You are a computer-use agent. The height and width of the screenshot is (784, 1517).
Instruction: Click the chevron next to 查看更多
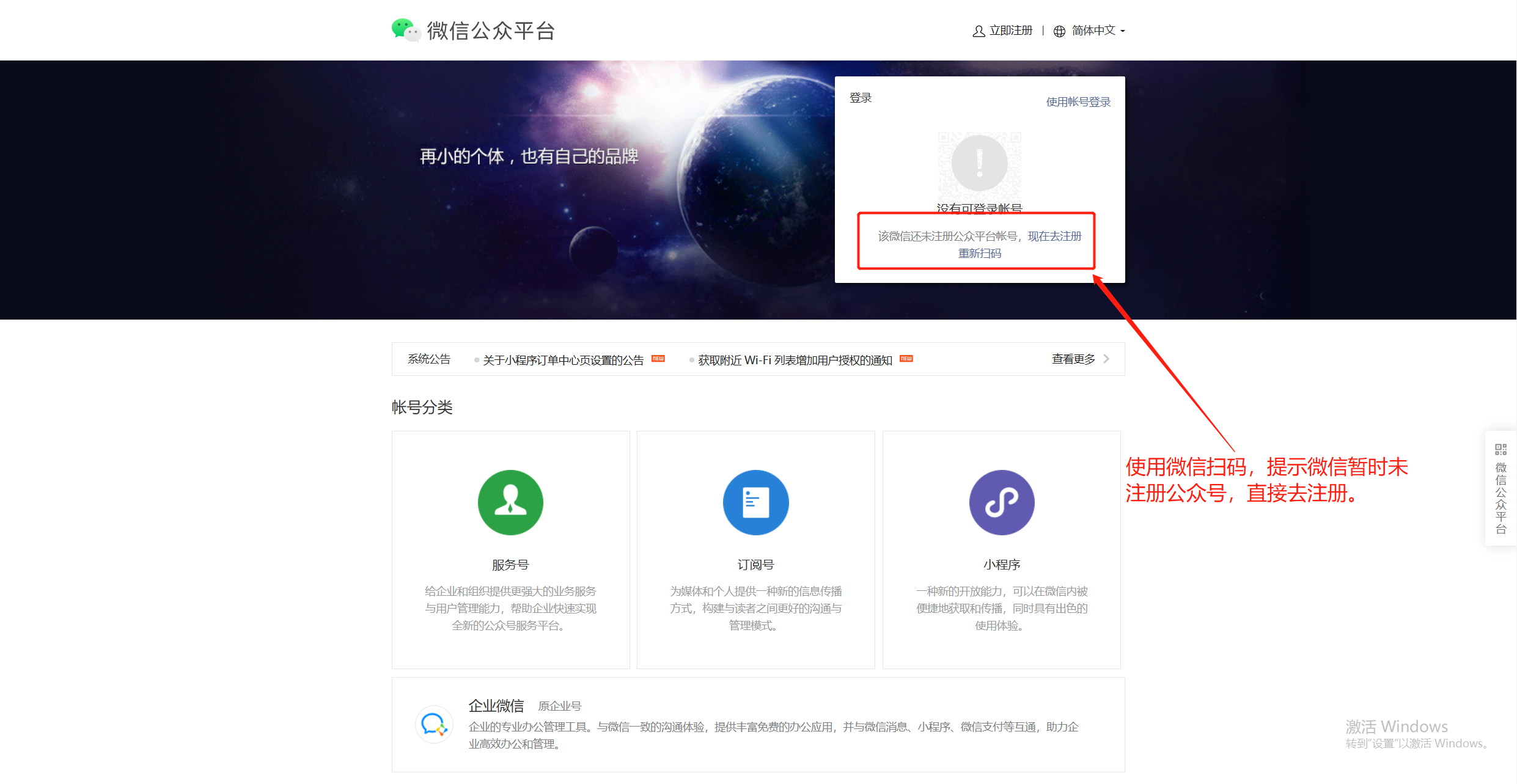1106,359
